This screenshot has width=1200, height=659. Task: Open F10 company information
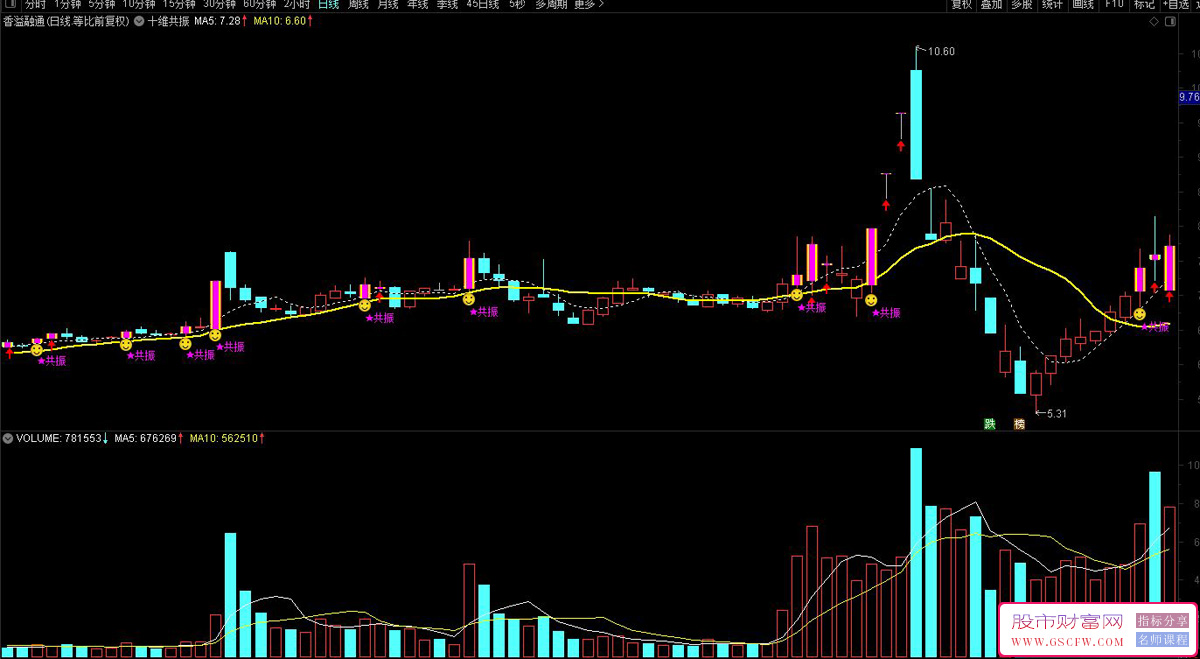[x=1113, y=4]
